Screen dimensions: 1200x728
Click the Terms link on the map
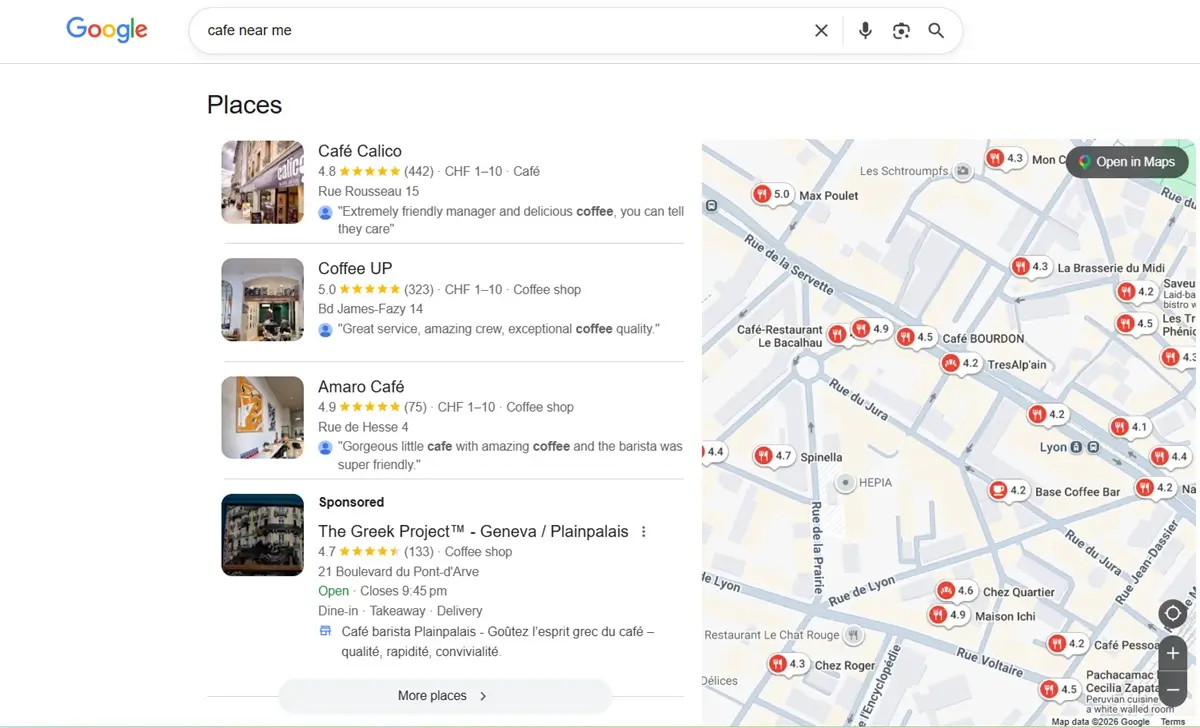tap(1172, 720)
